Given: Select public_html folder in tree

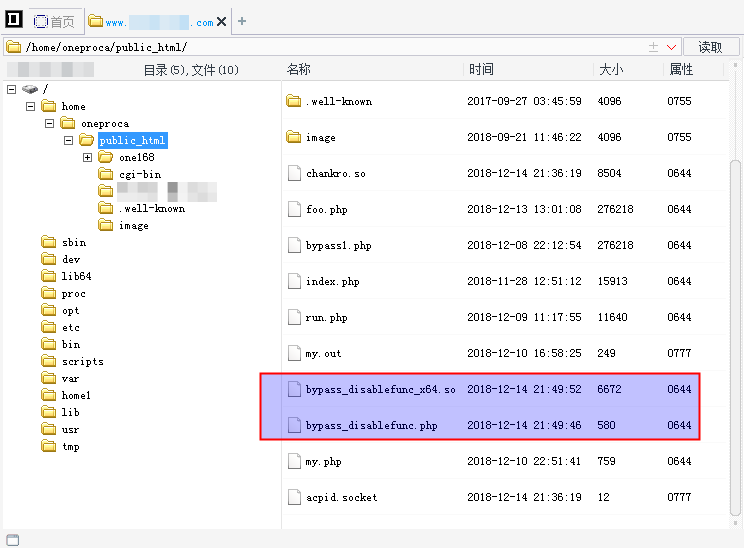Looking at the screenshot, I should (x=133, y=140).
